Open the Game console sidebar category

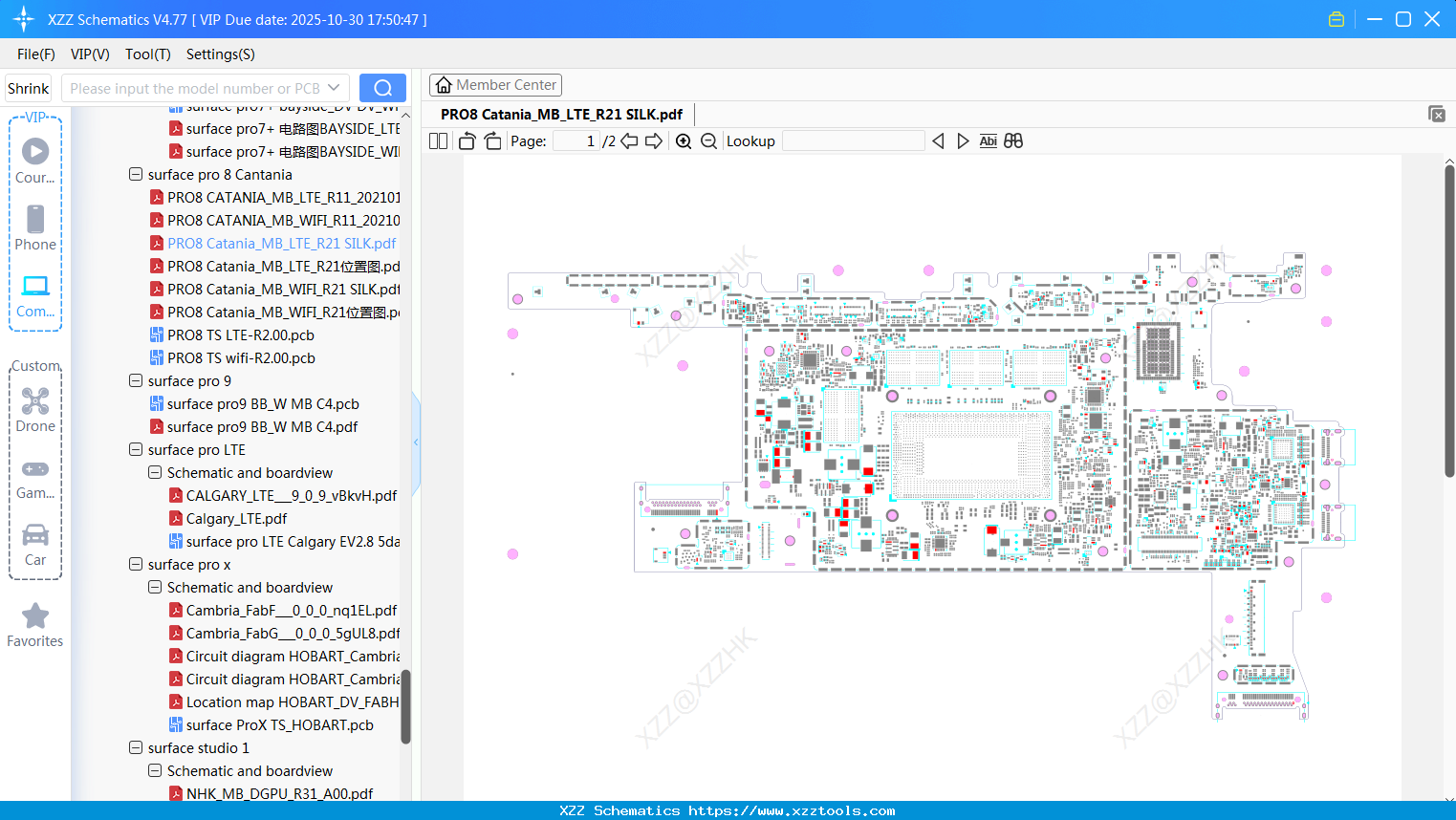point(35,478)
